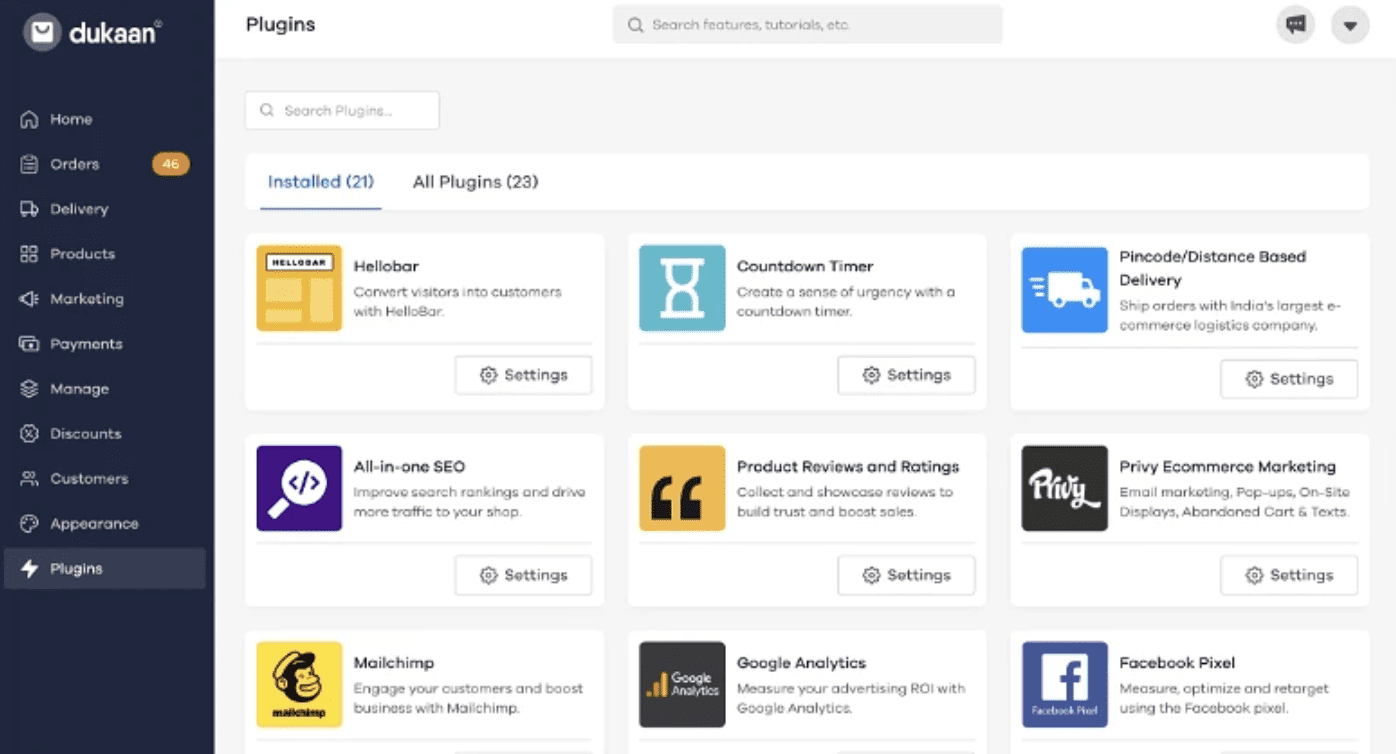This screenshot has width=1396, height=754.
Task: Click the Product Reviews quote-mark thumbnail
Action: (x=682, y=488)
